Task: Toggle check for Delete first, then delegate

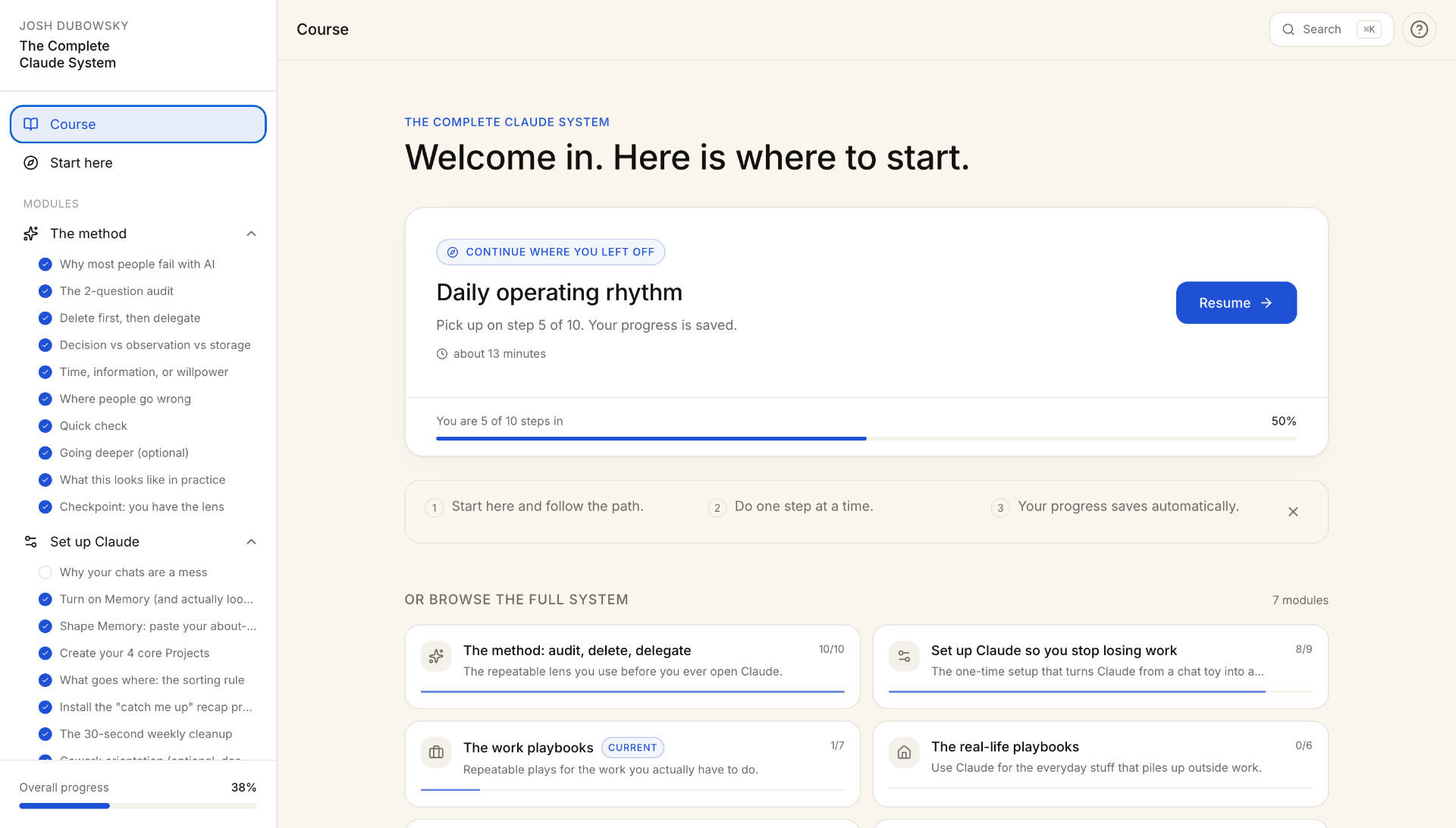Action: point(45,318)
